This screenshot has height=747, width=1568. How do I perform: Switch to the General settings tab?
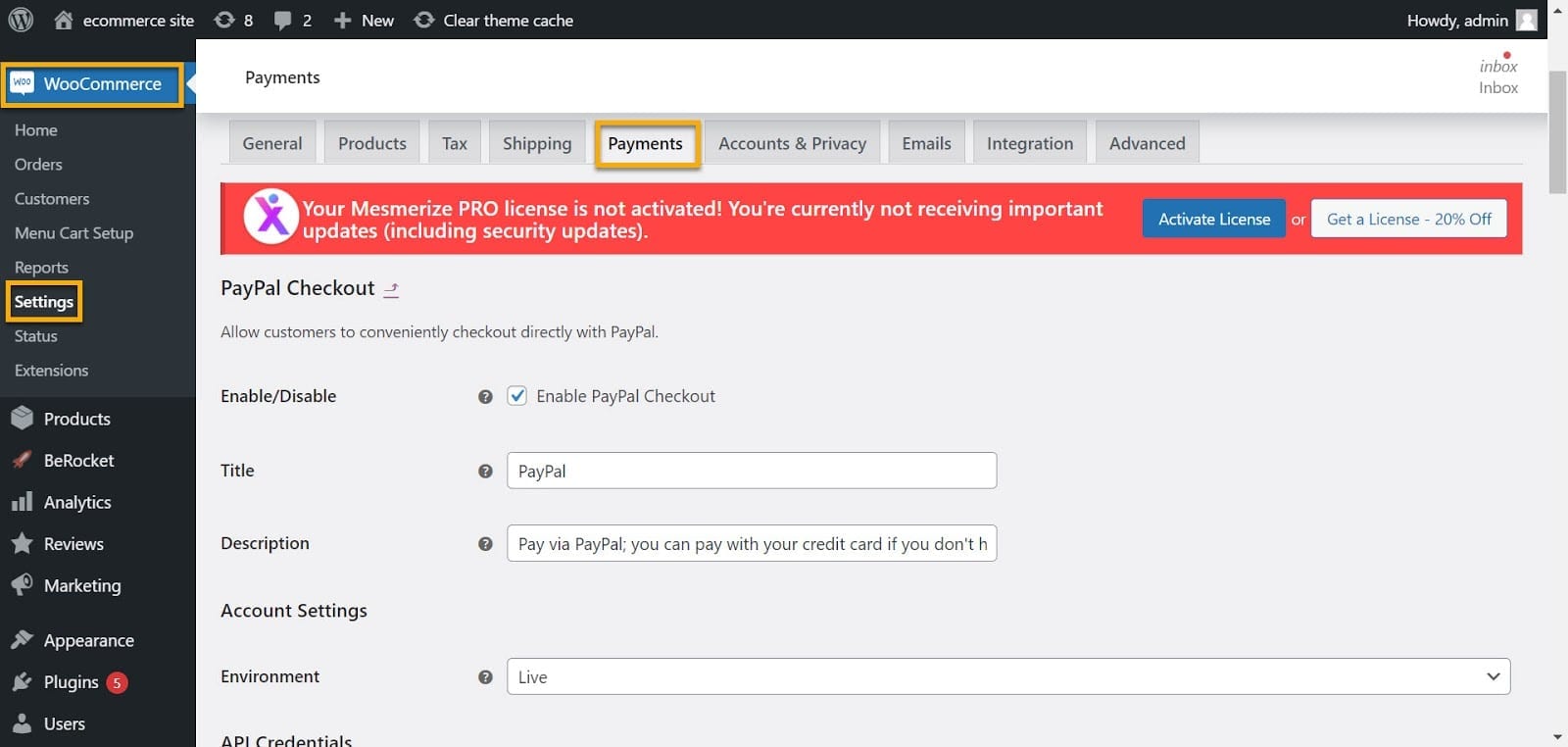[x=272, y=143]
